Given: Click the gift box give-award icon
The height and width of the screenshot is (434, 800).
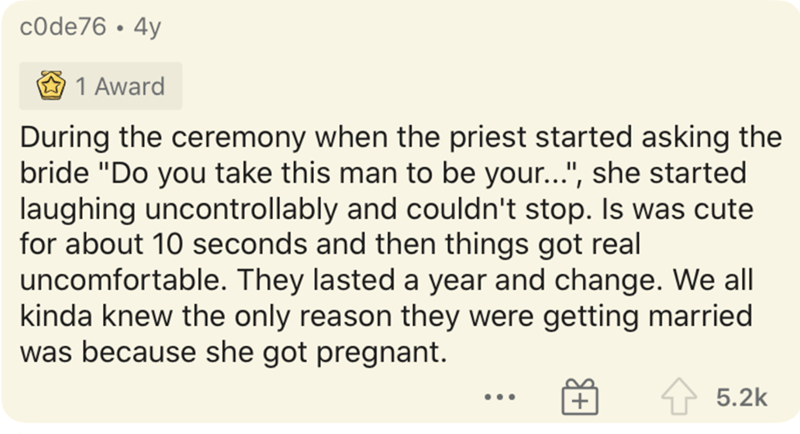Looking at the screenshot, I should tap(580, 396).
